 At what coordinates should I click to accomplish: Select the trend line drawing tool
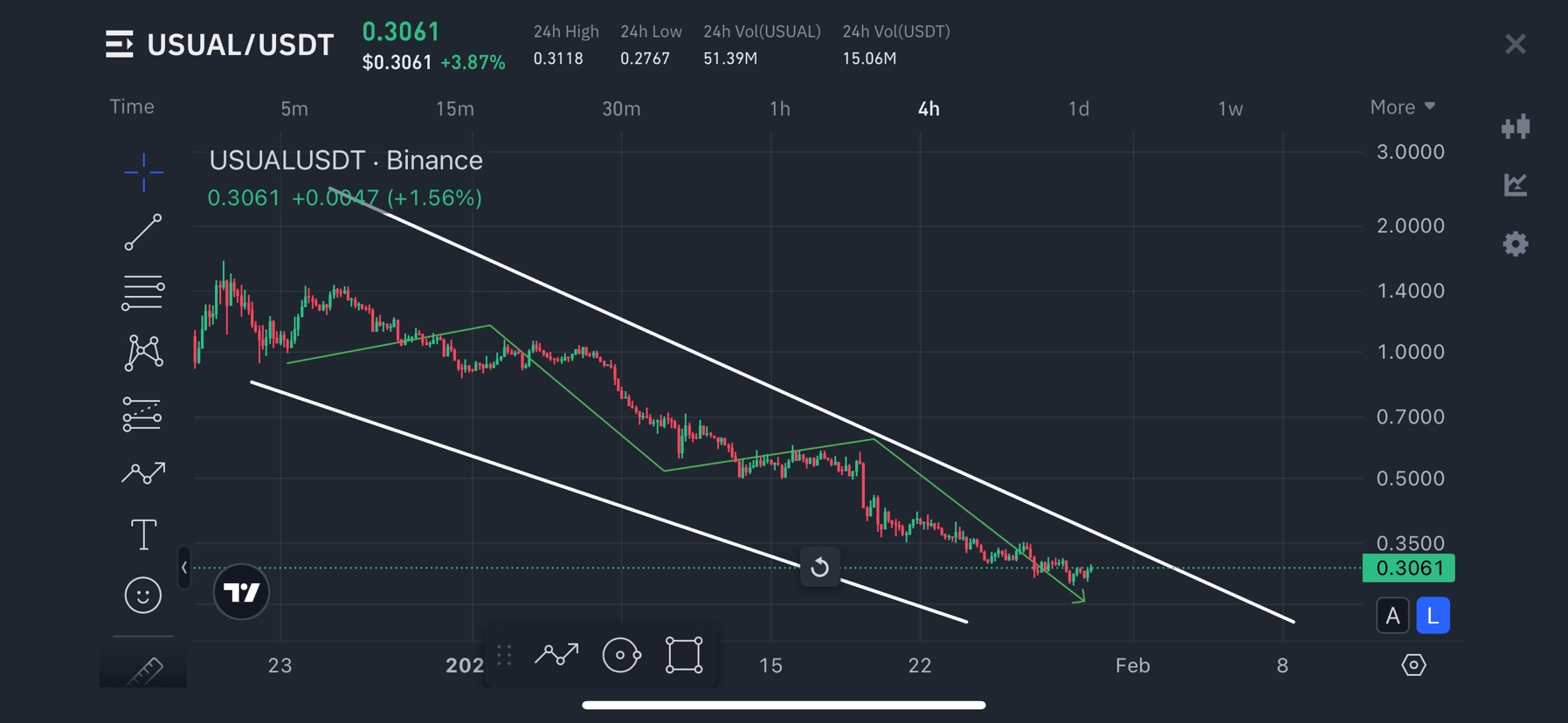pos(143,232)
